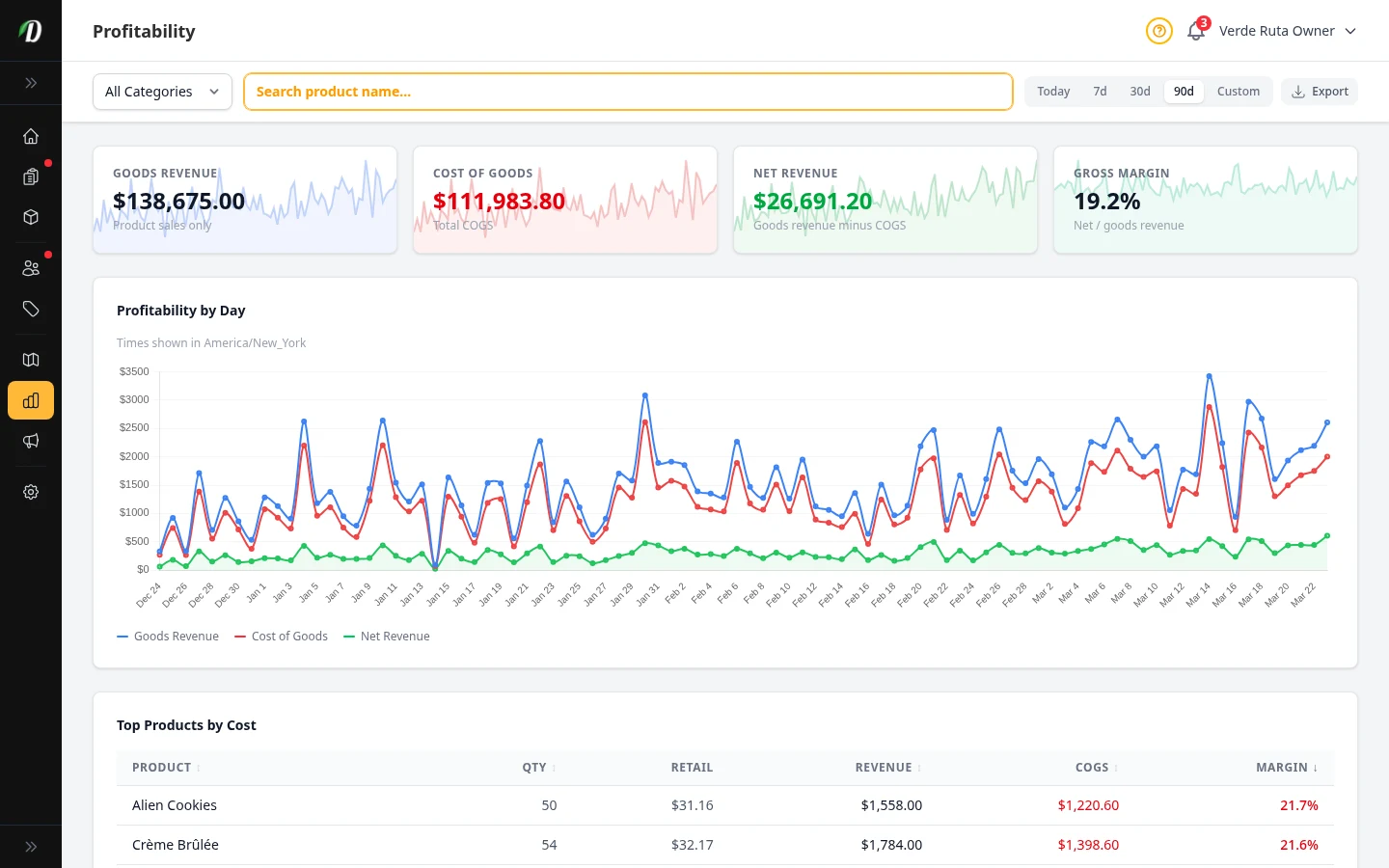Open the All Categories dropdown

click(x=162, y=92)
